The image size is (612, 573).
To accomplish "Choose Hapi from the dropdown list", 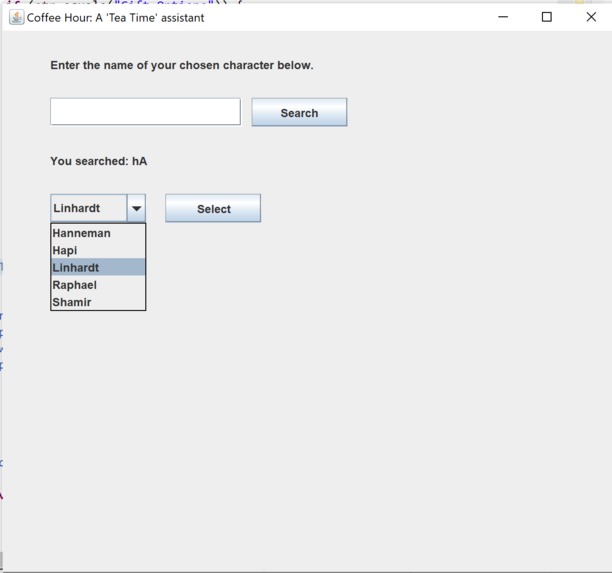I will tap(98, 250).
